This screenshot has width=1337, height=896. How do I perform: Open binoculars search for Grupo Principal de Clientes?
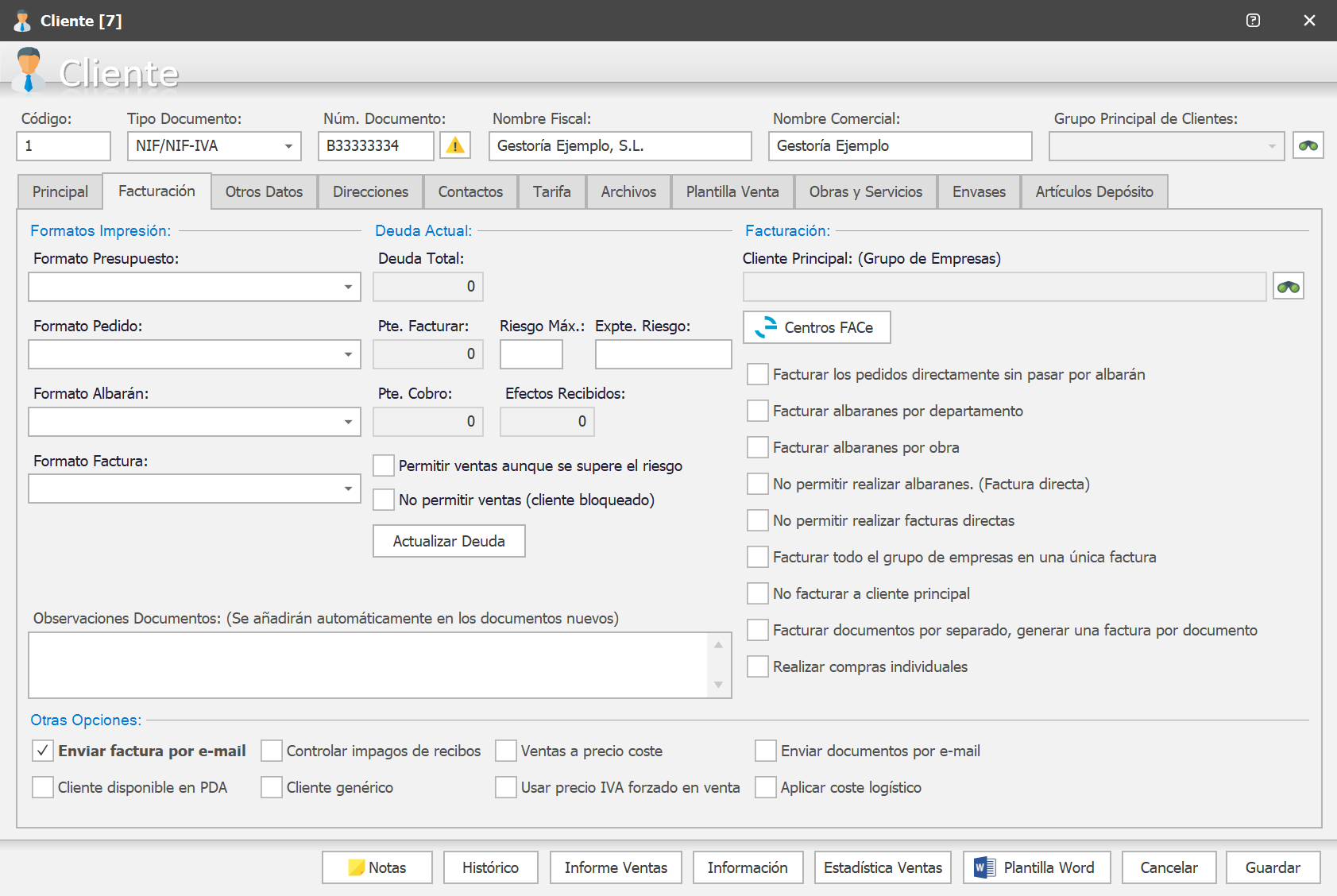1308,145
